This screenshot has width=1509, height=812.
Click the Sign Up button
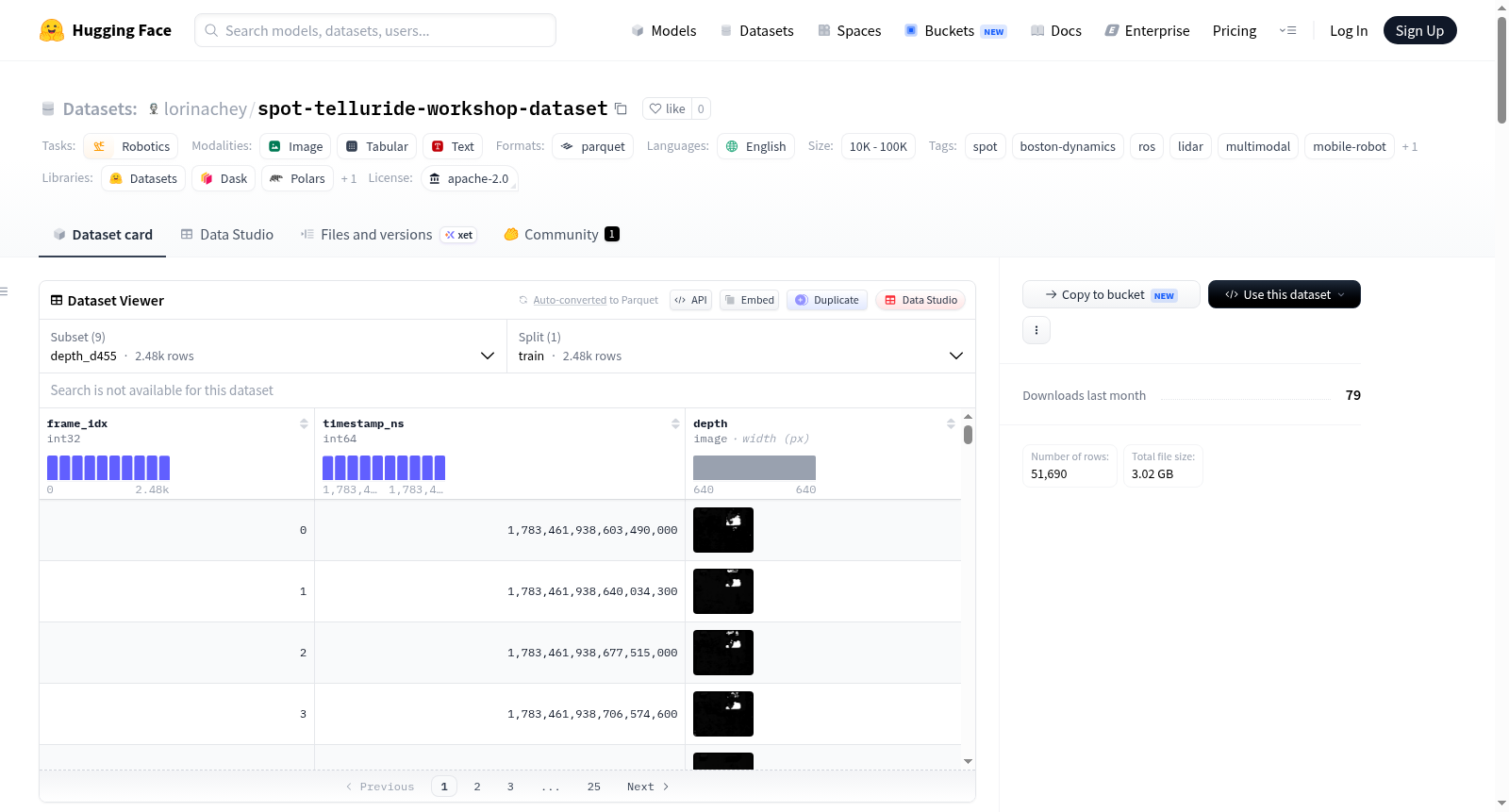tap(1419, 30)
